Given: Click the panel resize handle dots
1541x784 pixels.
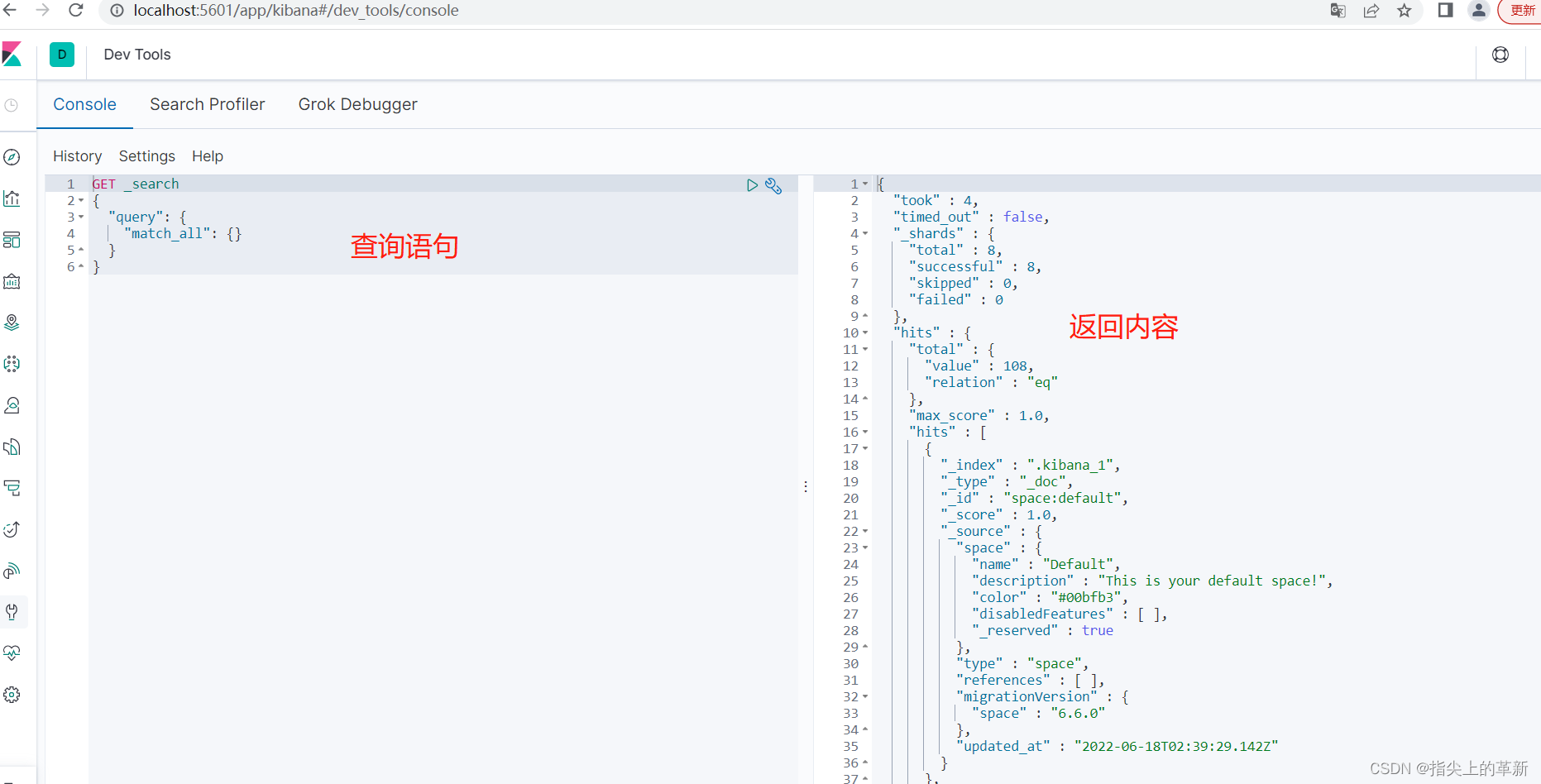Looking at the screenshot, I should 806,487.
